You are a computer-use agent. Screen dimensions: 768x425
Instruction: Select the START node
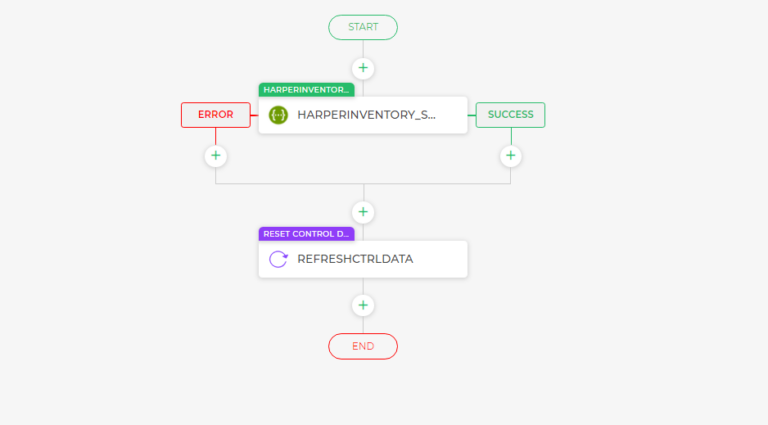click(x=363, y=27)
